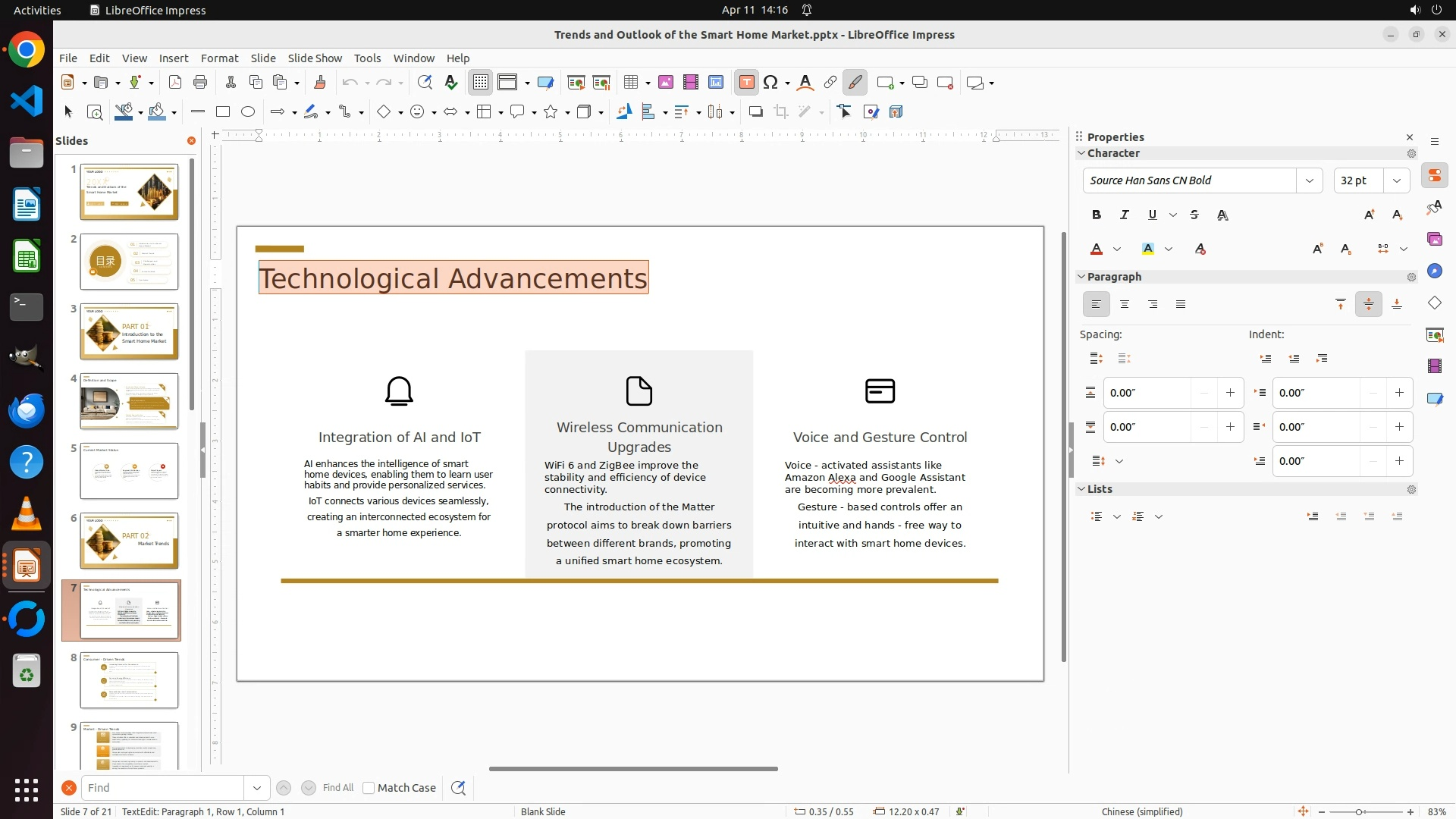Toggle Bold formatting in Character panel
The height and width of the screenshot is (819, 1456).
coord(1097,215)
